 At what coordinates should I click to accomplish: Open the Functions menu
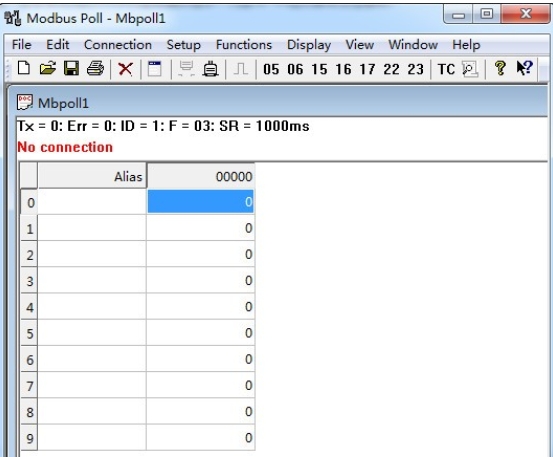coord(244,45)
